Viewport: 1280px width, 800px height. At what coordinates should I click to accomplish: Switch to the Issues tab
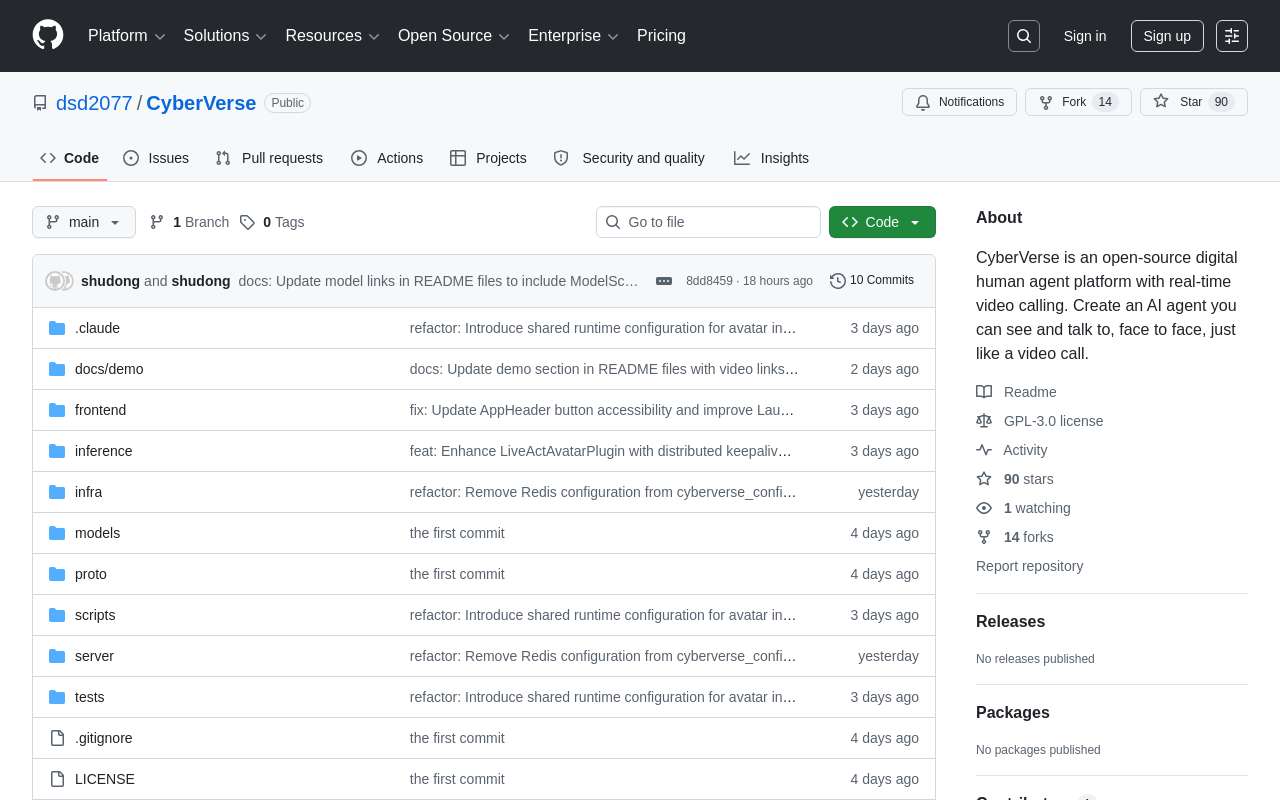[156, 158]
